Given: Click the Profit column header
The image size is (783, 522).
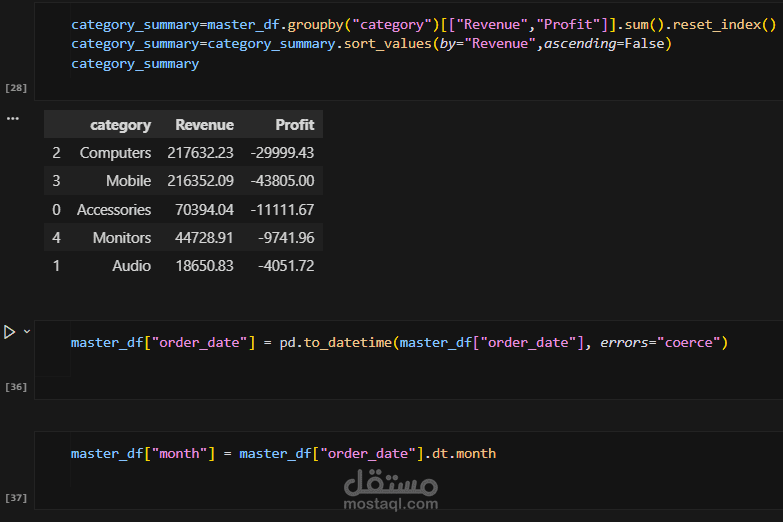Looking at the screenshot, I should coord(294,125).
